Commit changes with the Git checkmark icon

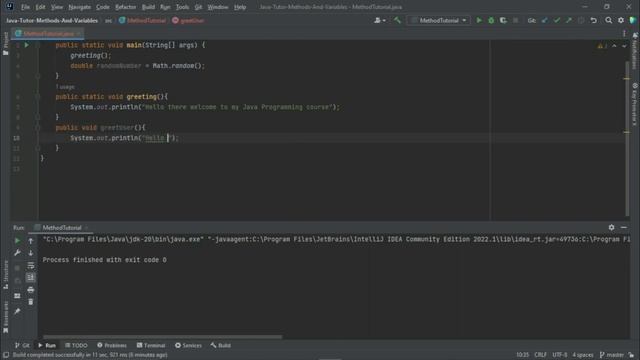pyautogui.click(x=557, y=20)
